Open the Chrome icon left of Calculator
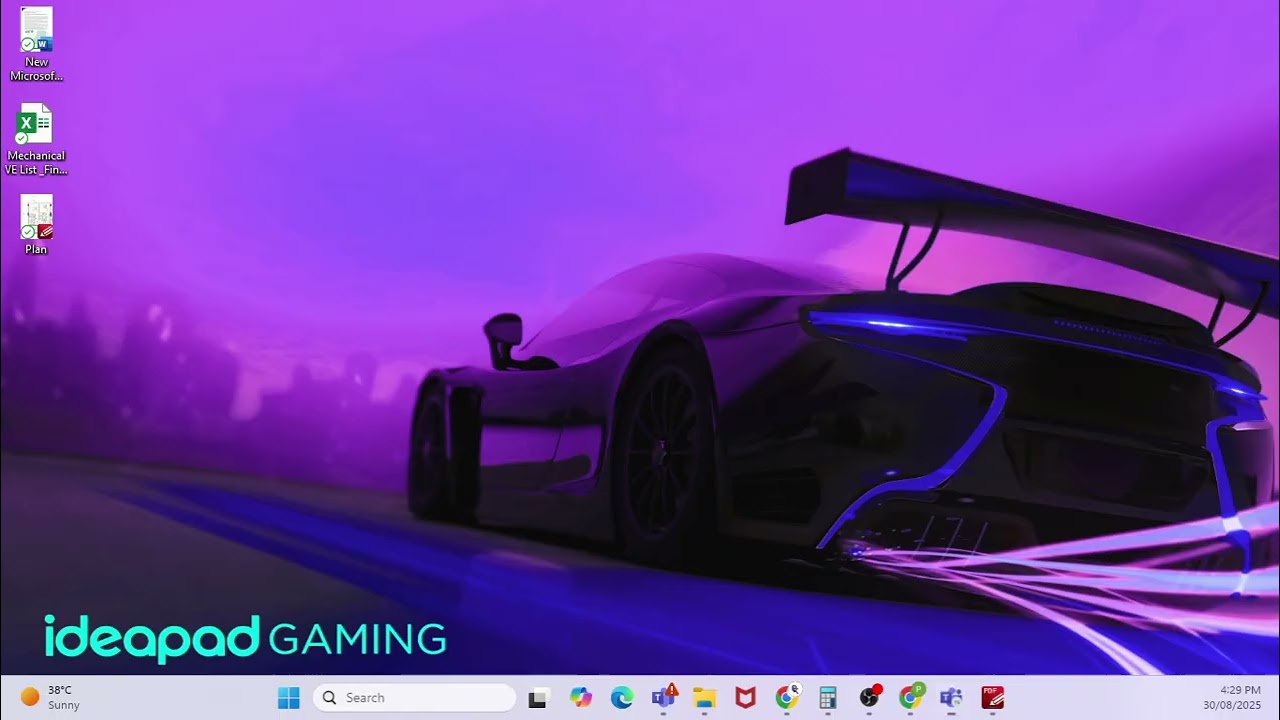This screenshot has height=720, width=1280. (787, 698)
